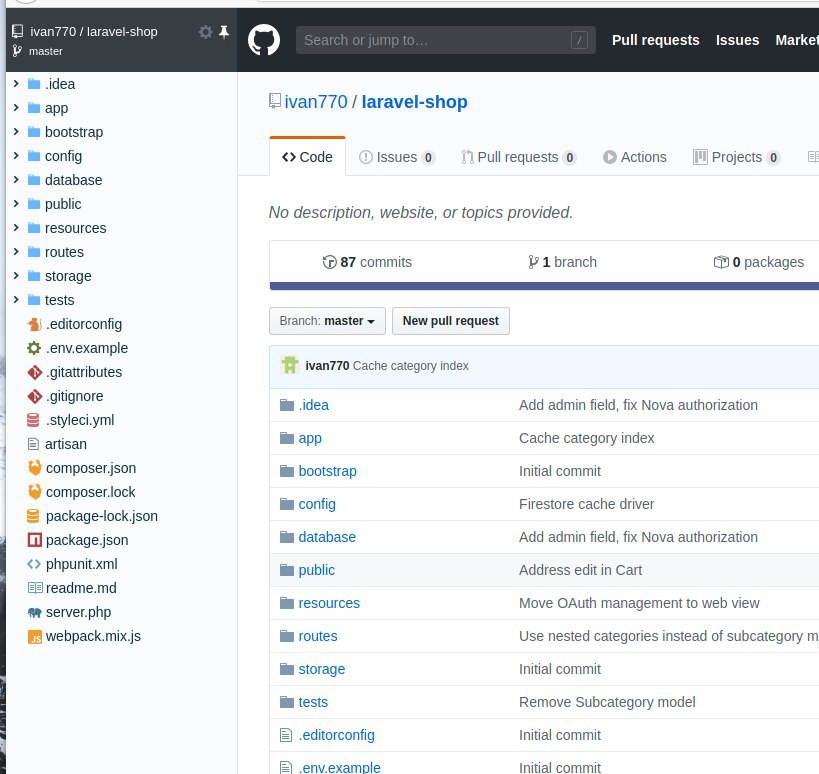This screenshot has height=774, width=819.
Task: Open the repository Pull requests tab
Action: 519,157
